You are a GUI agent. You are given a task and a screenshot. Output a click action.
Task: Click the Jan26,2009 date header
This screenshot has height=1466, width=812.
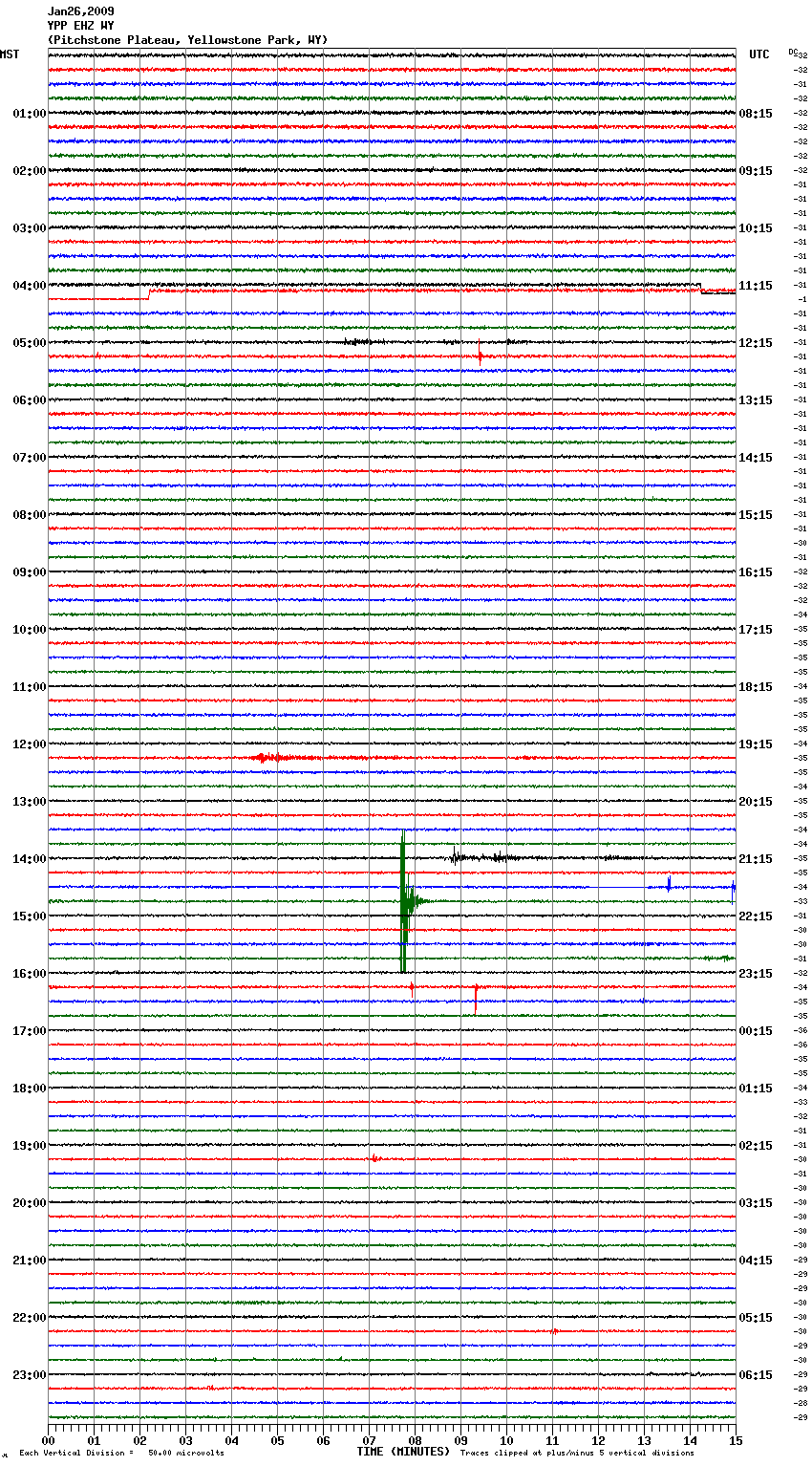80,11
